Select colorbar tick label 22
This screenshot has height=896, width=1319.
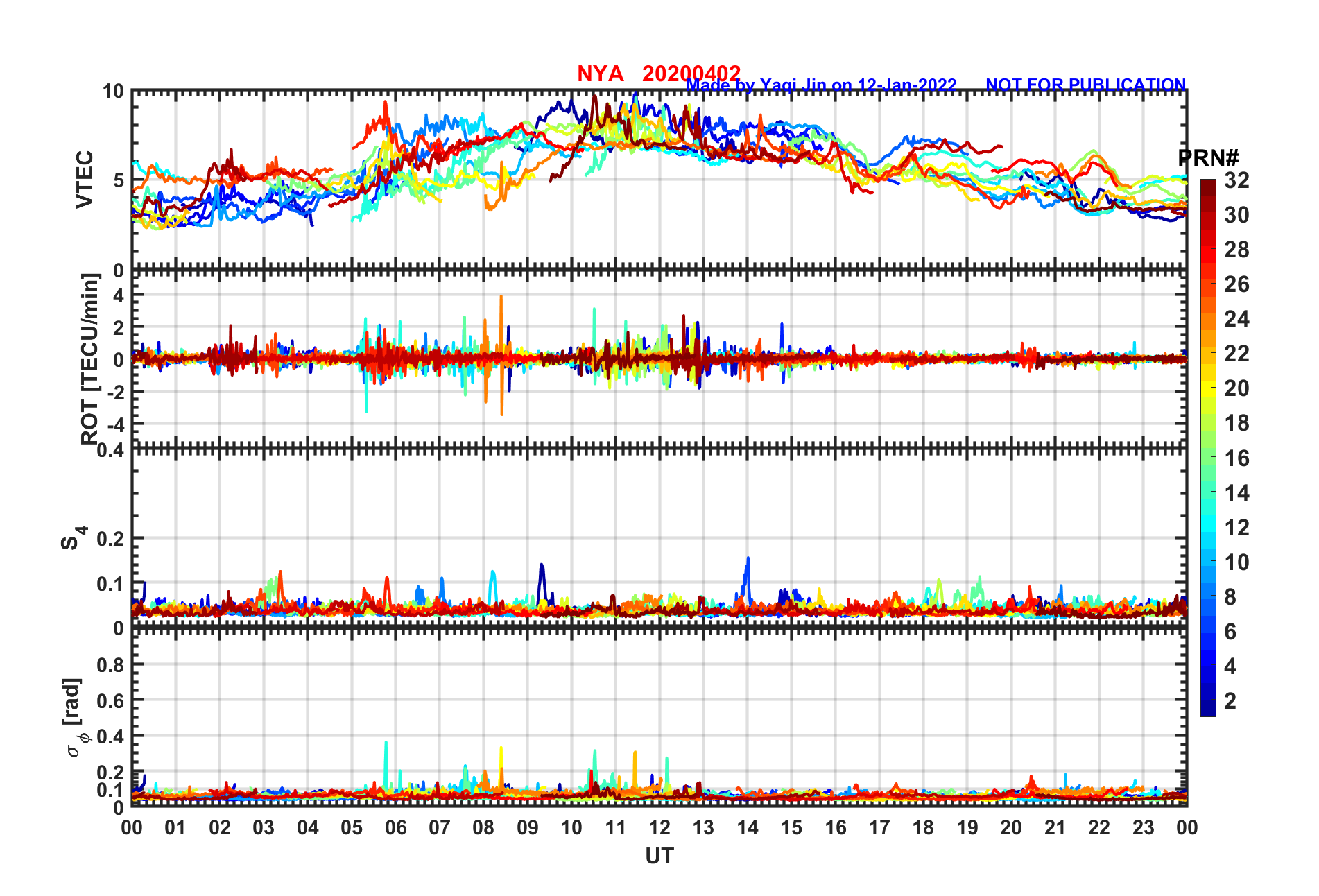pos(1236,354)
